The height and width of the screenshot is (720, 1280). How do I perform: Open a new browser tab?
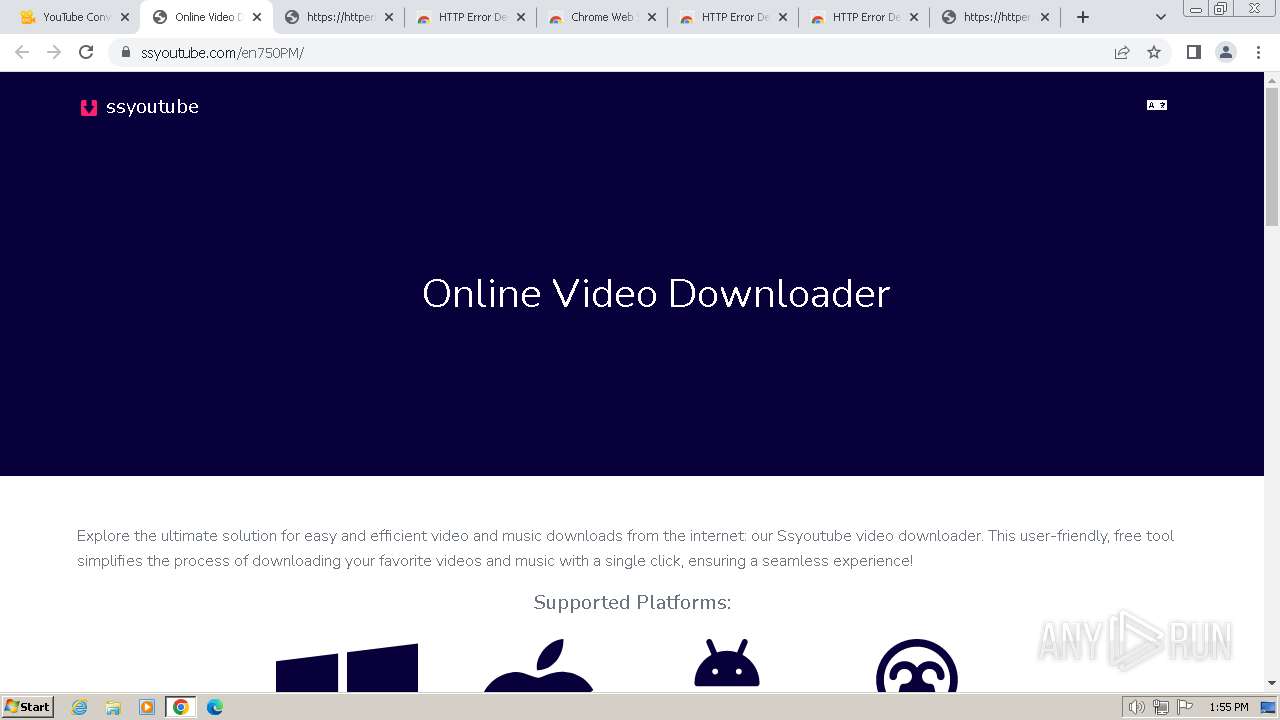click(x=1083, y=17)
